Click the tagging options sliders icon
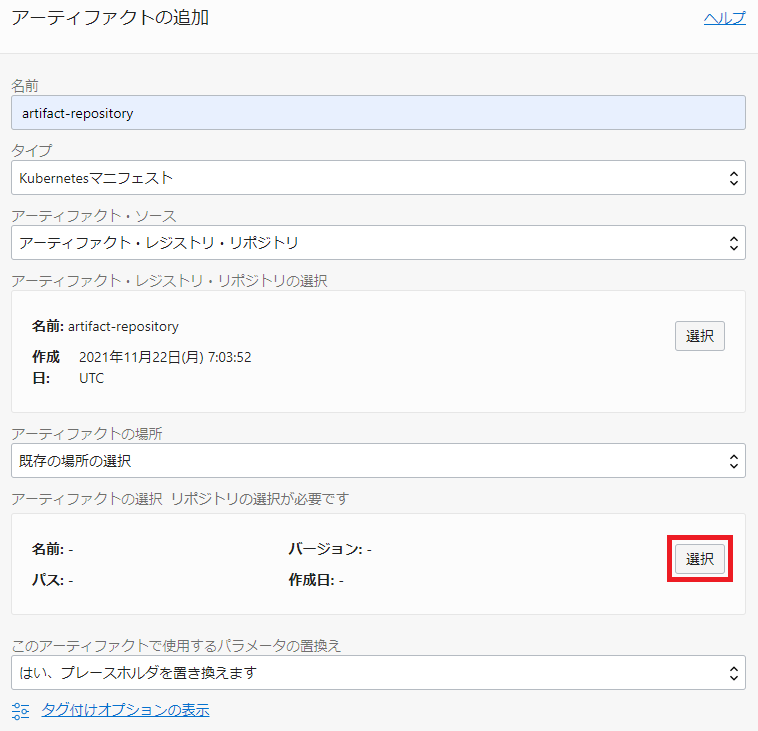 tap(21, 711)
